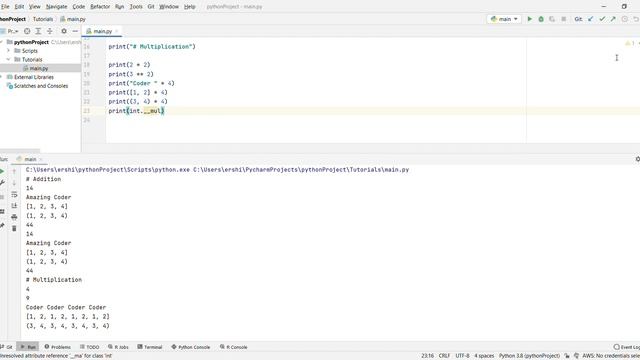640x360 pixels.
Task: Rerun main from the Run panel's green arrow
Action: click(x=2, y=171)
